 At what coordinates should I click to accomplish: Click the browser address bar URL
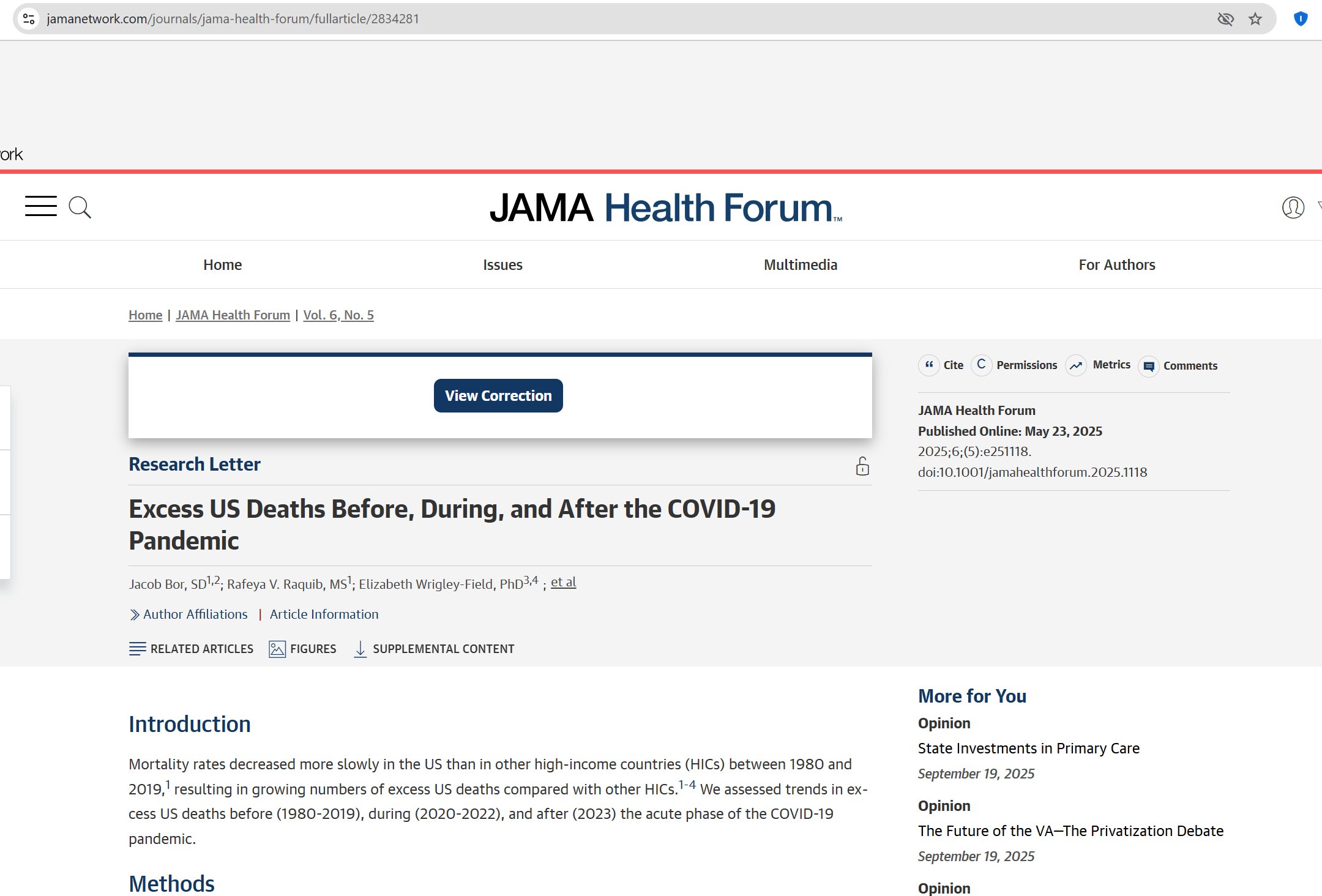(x=233, y=19)
